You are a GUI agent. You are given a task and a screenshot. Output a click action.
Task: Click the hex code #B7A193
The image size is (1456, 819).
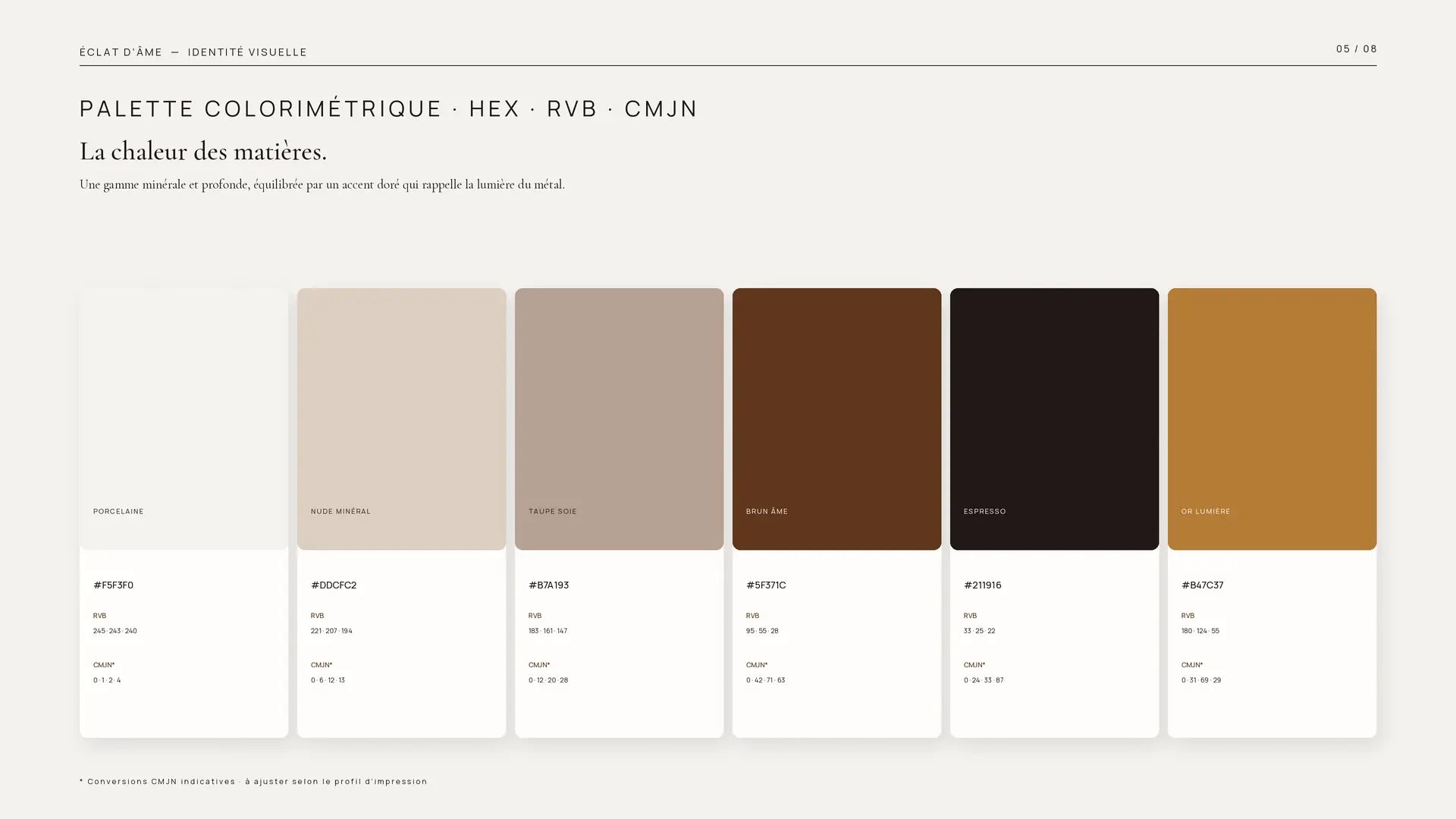point(548,585)
